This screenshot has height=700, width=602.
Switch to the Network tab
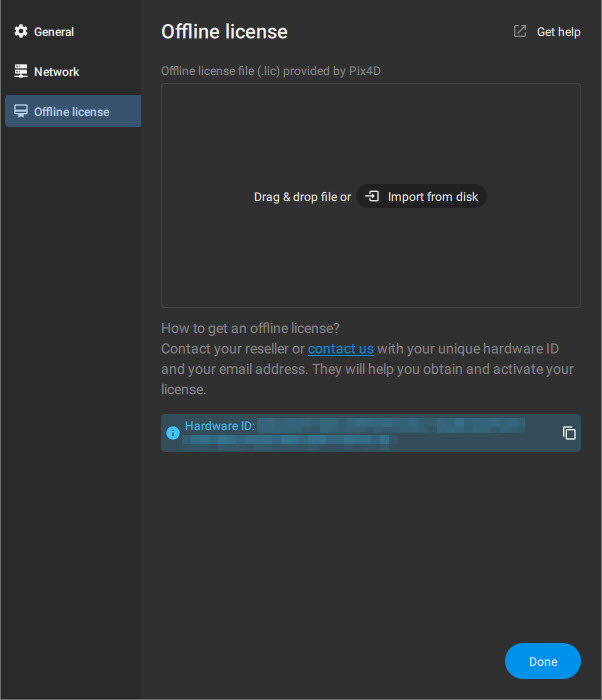click(x=57, y=72)
